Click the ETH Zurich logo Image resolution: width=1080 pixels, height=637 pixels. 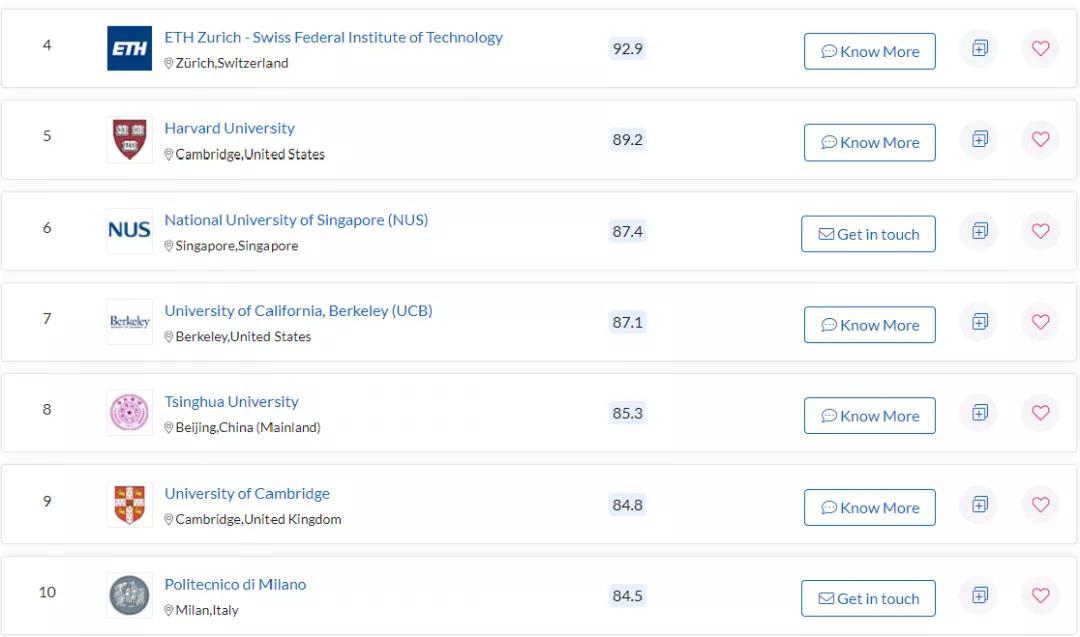(x=130, y=48)
